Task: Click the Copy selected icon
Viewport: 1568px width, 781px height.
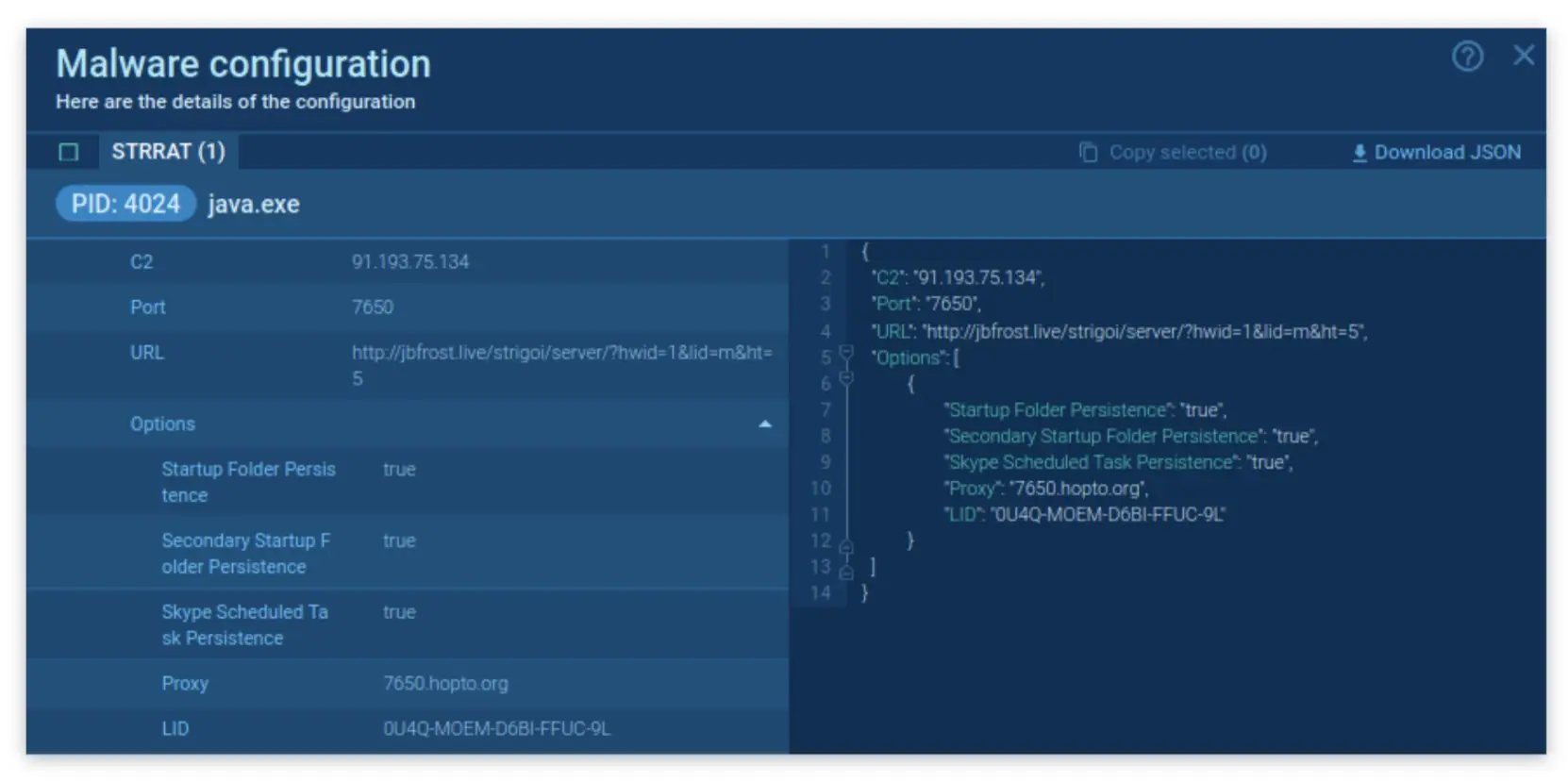Action: [x=1088, y=152]
